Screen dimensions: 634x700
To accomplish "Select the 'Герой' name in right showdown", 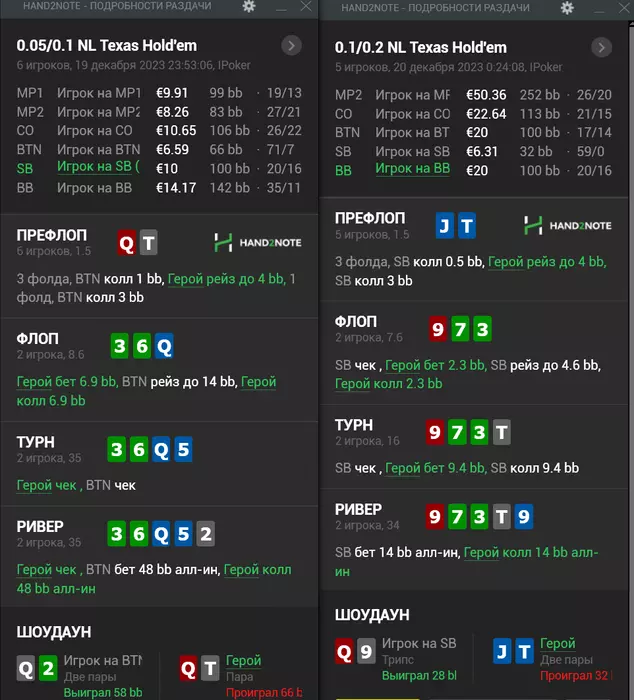I will click(558, 644).
